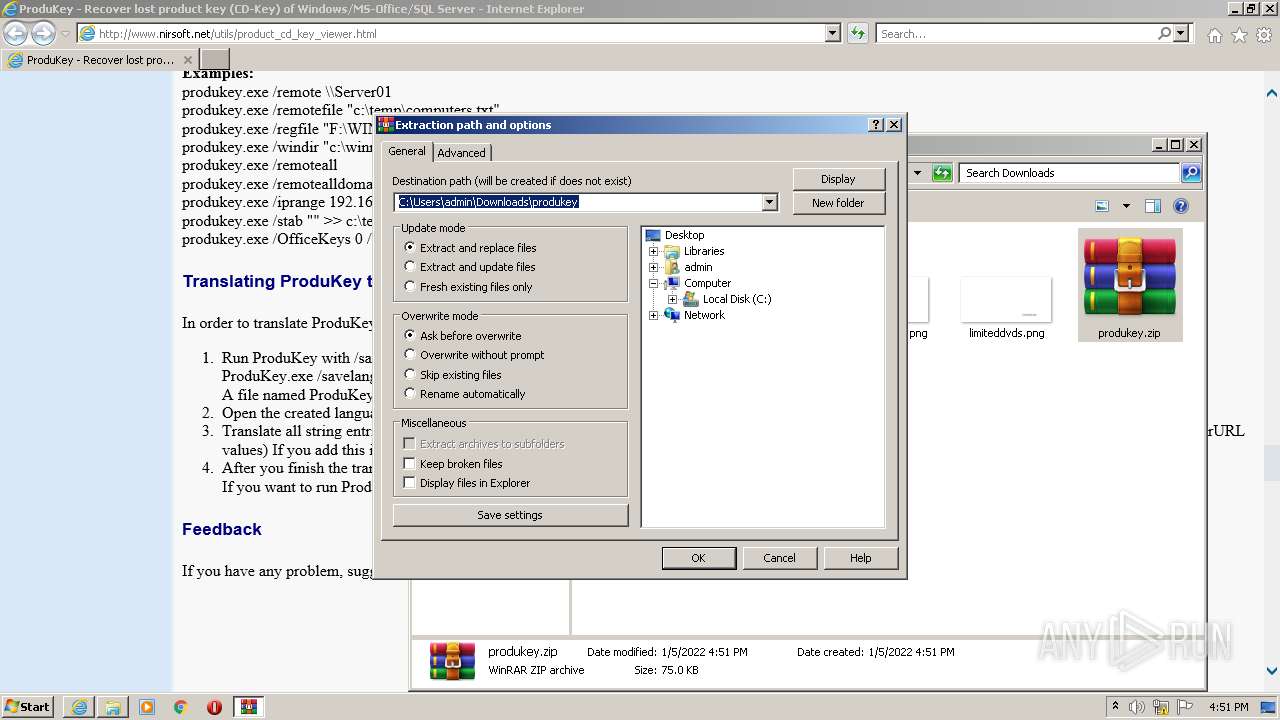The image size is (1280, 720).
Task: Expand the admin tree node
Action: tap(654, 267)
